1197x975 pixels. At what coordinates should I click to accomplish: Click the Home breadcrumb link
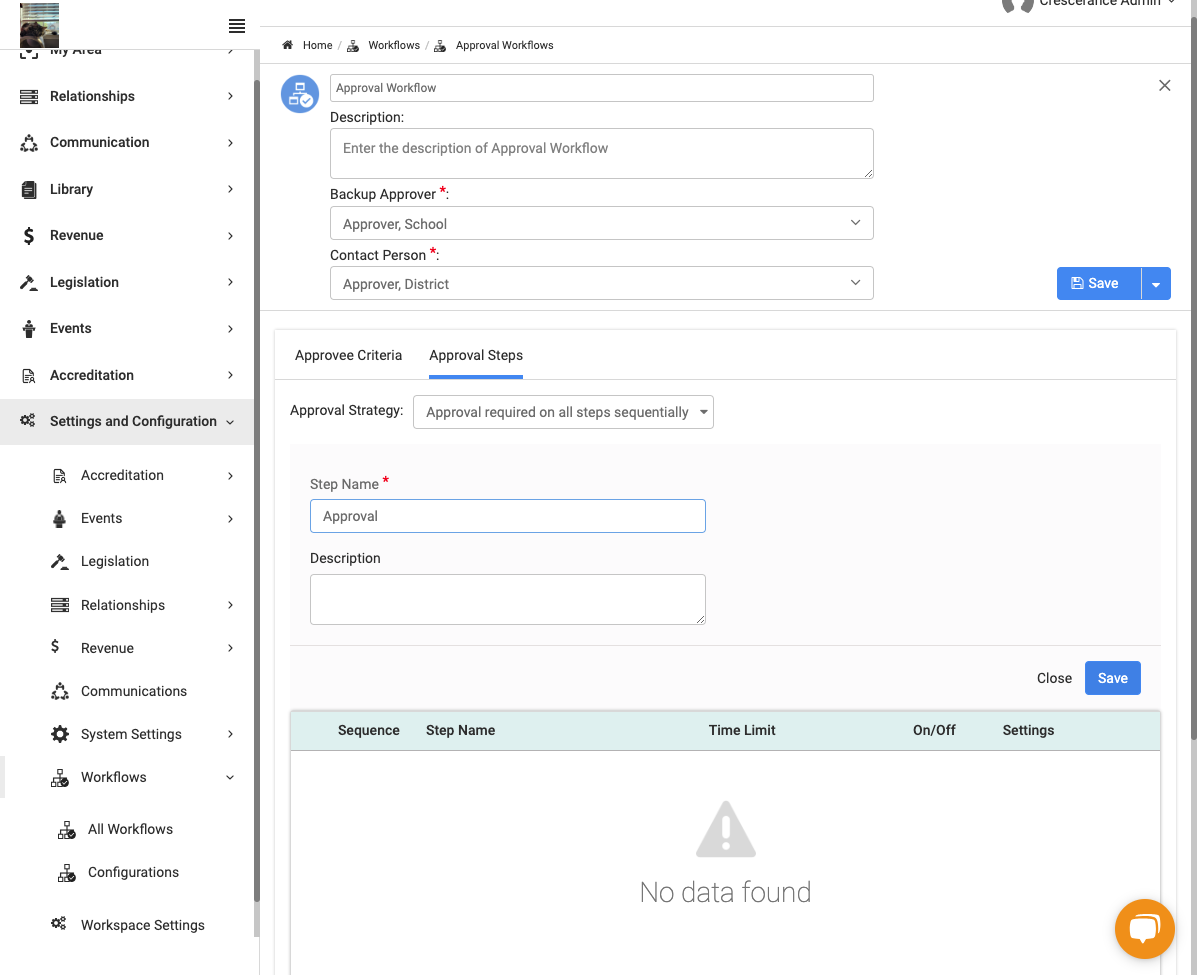tap(318, 45)
